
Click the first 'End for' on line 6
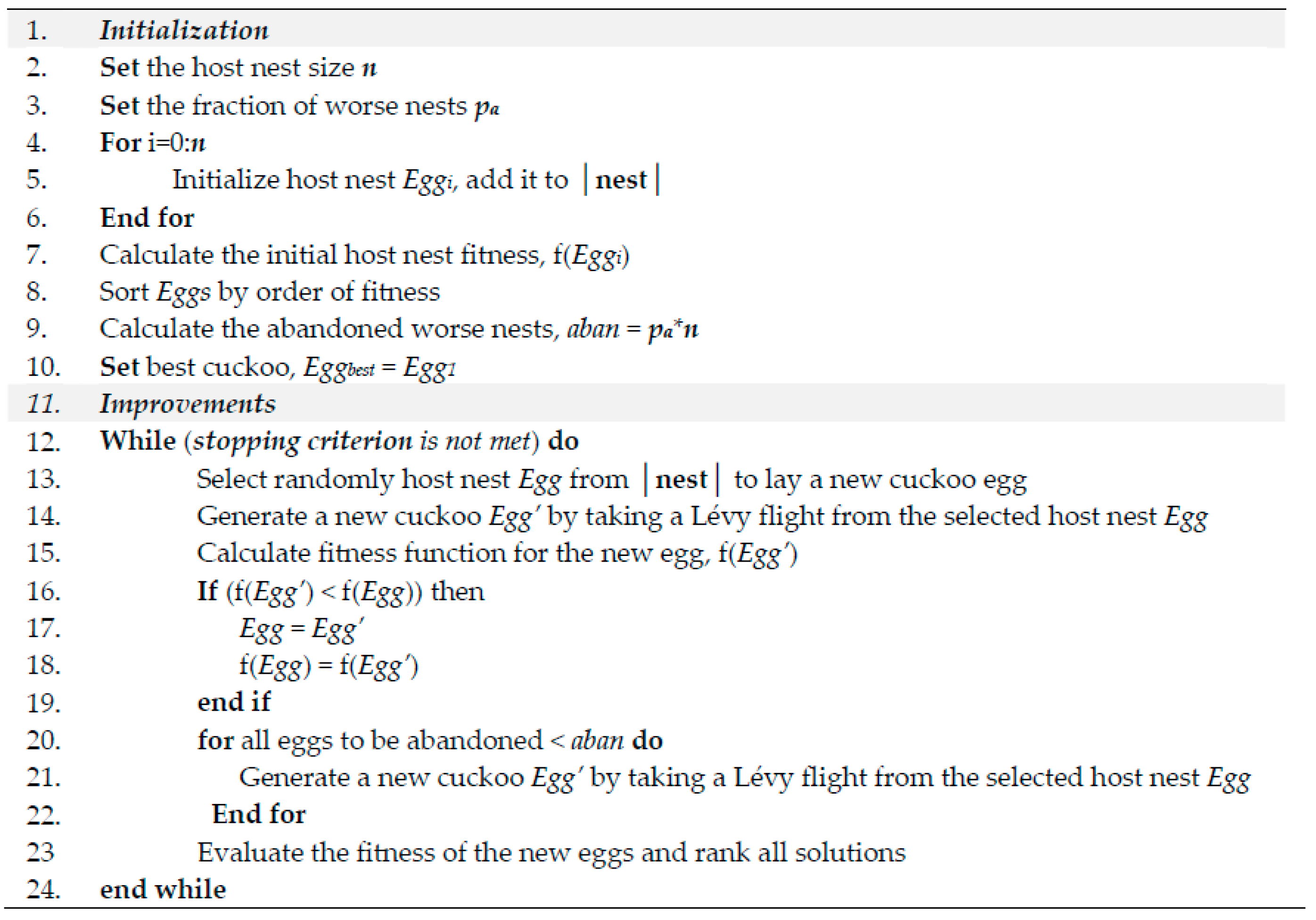(147, 218)
